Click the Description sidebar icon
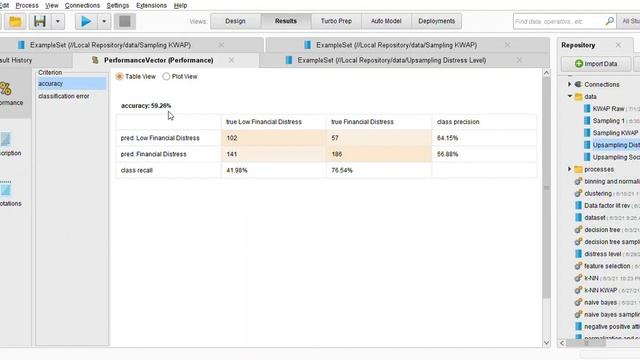This screenshot has height=360, width=640. pos(5,140)
